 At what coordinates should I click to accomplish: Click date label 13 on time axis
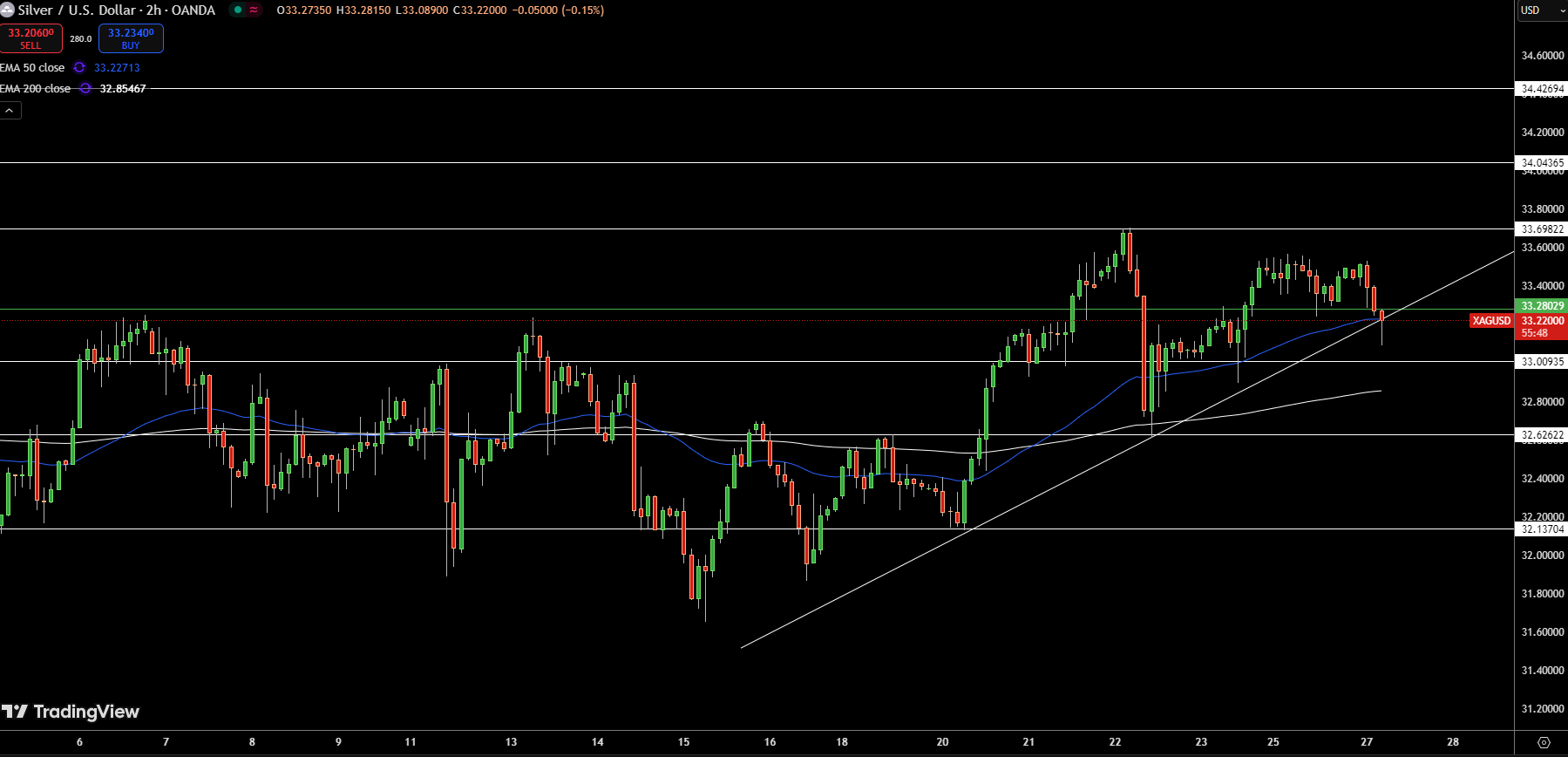[x=511, y=742]
